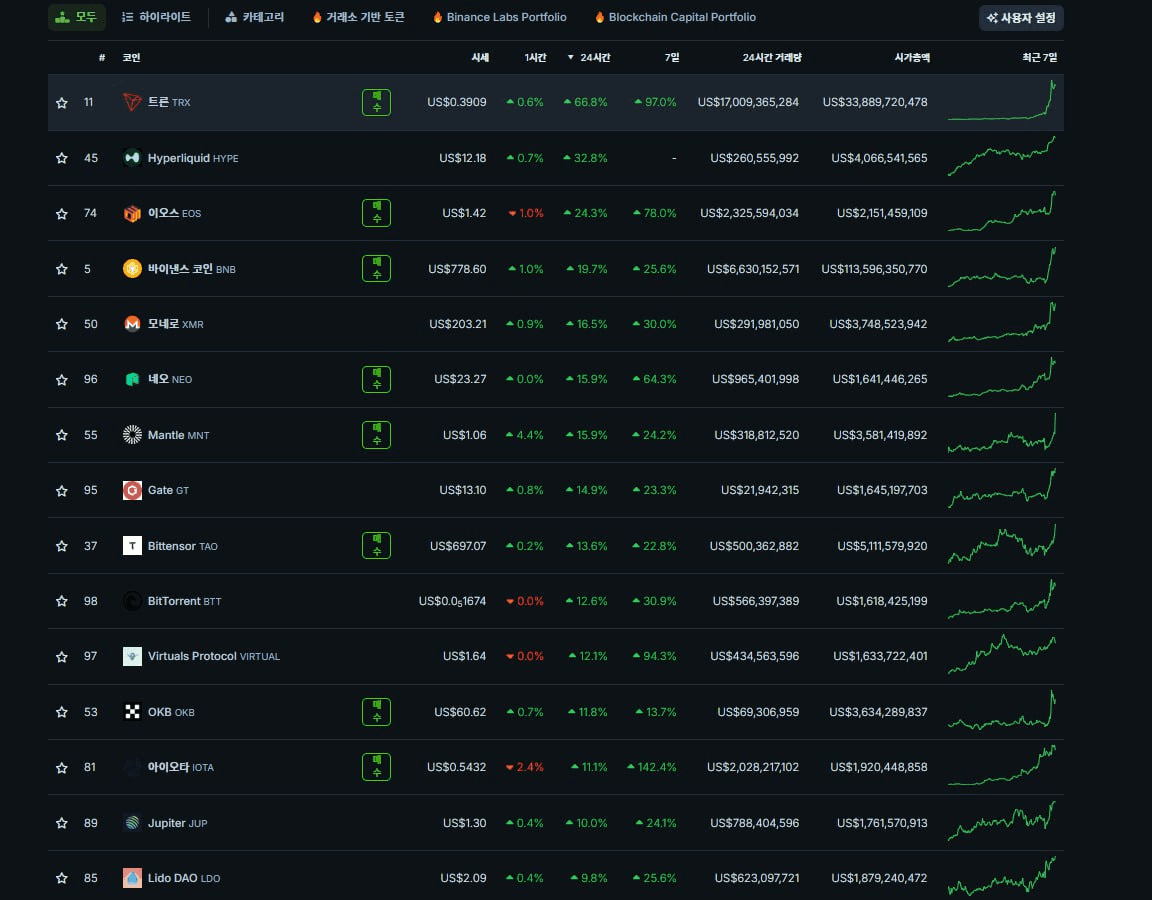Open the IOTA 7-day sparkline chart
The height and width of the screenshot is (900, 1152).
(1001, 766)
